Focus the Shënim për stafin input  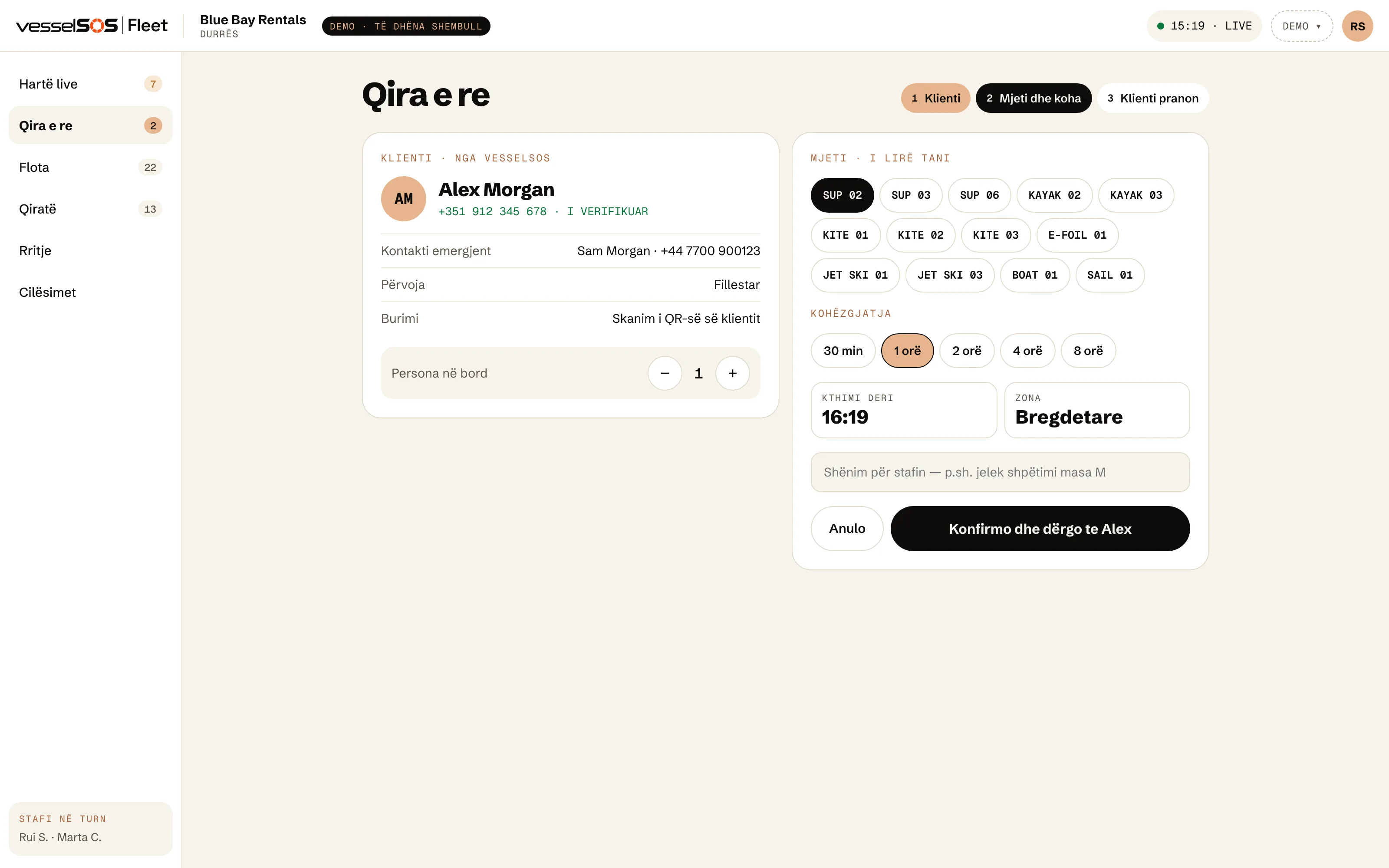tap(1000, 472)
